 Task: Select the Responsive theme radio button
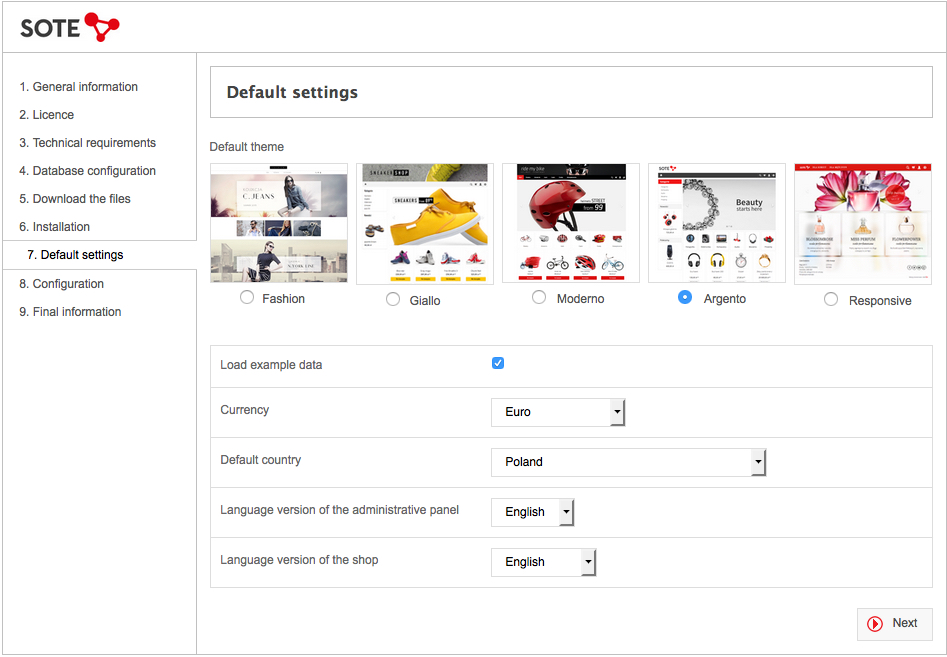(x=831, y=299)
